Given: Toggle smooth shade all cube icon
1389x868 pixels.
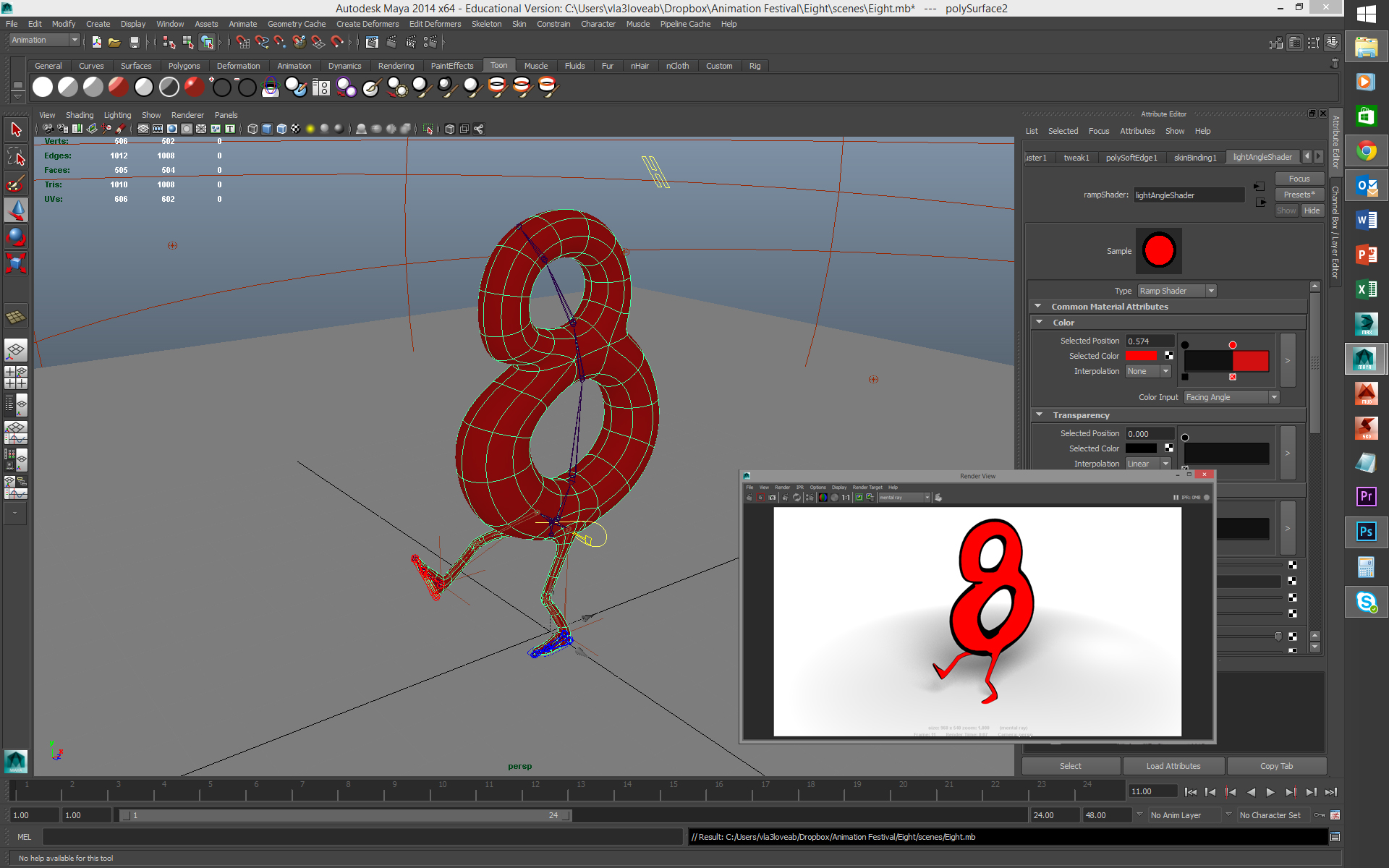Looking at the screenshot, I should click(267, 129).
